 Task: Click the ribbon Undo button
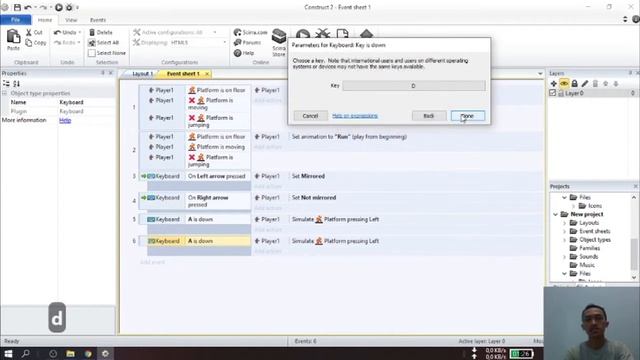click(65, 32)
